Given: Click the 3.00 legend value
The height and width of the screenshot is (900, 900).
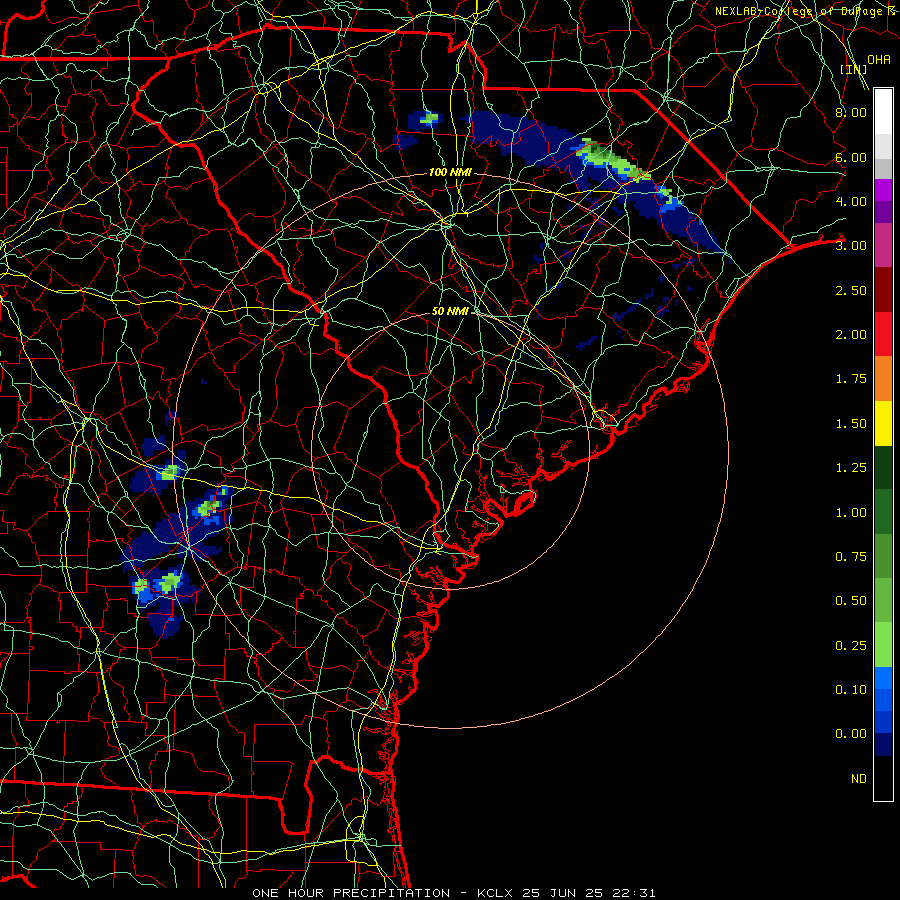Looking at the screenshot, I should point(851,246).
